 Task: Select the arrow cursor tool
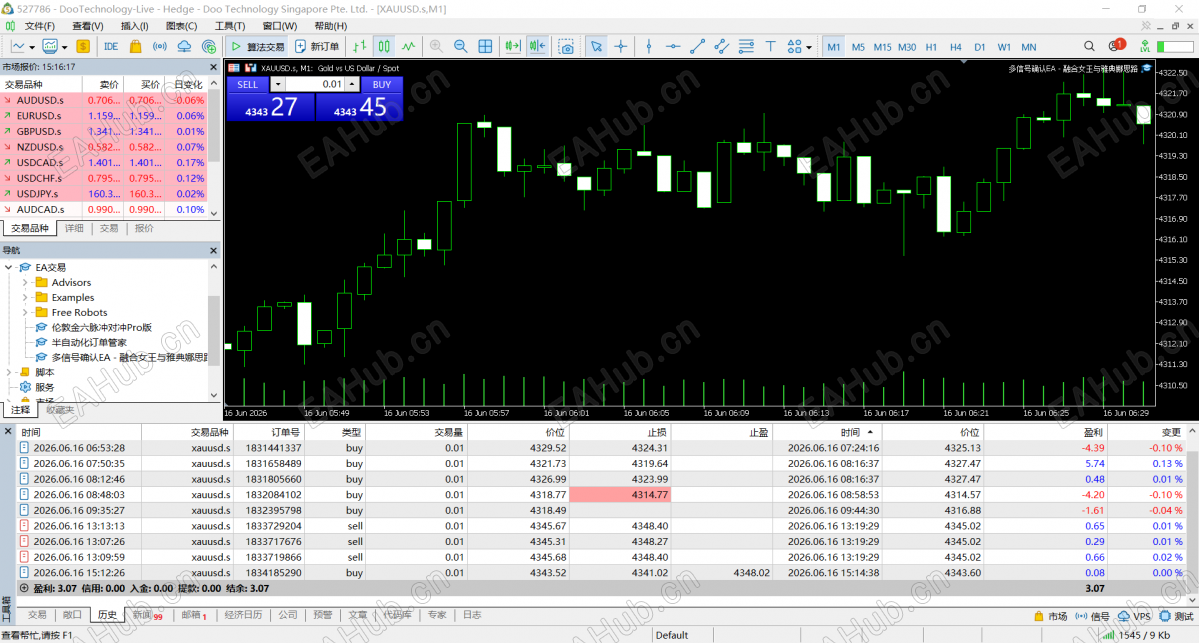pyautogui.click(x=596, y=47)
